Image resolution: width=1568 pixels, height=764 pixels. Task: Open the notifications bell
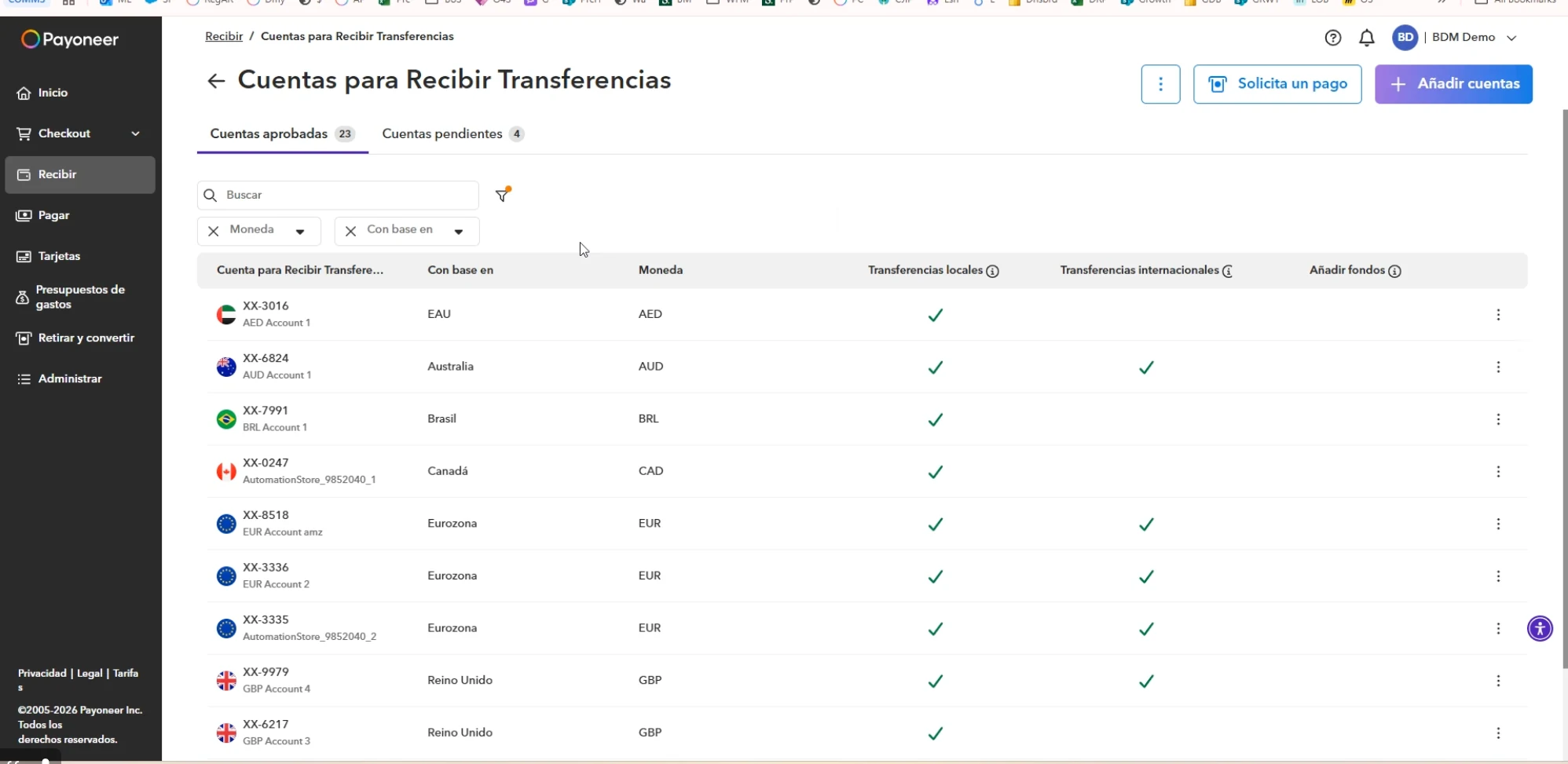1367,38
